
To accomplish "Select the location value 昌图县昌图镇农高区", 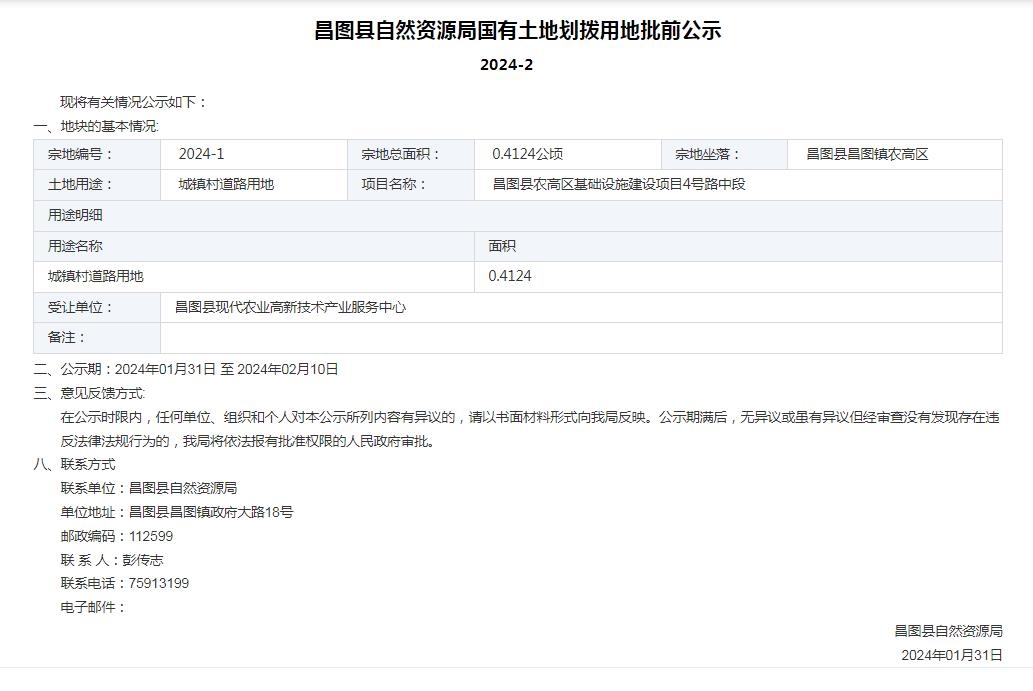I will point(868,154).
